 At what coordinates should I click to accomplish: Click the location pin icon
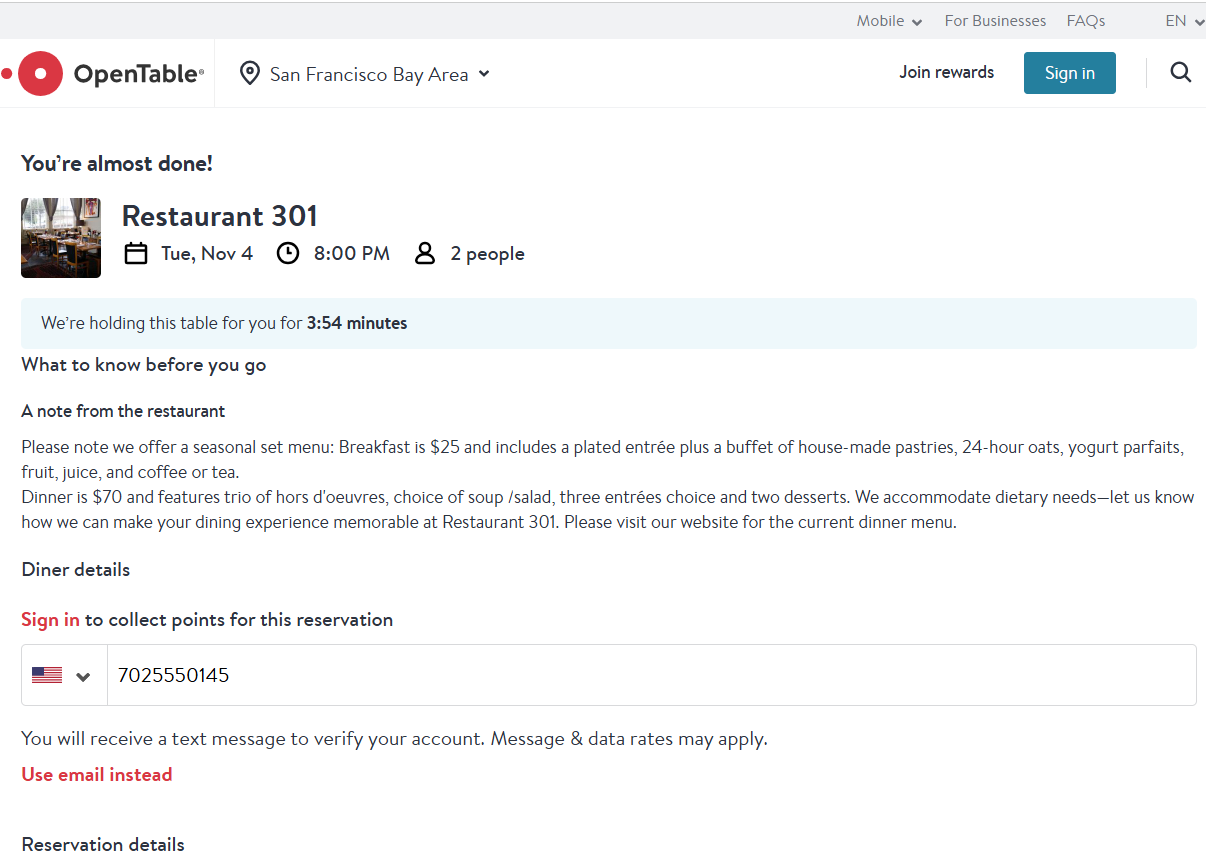(x=250, y=73)
